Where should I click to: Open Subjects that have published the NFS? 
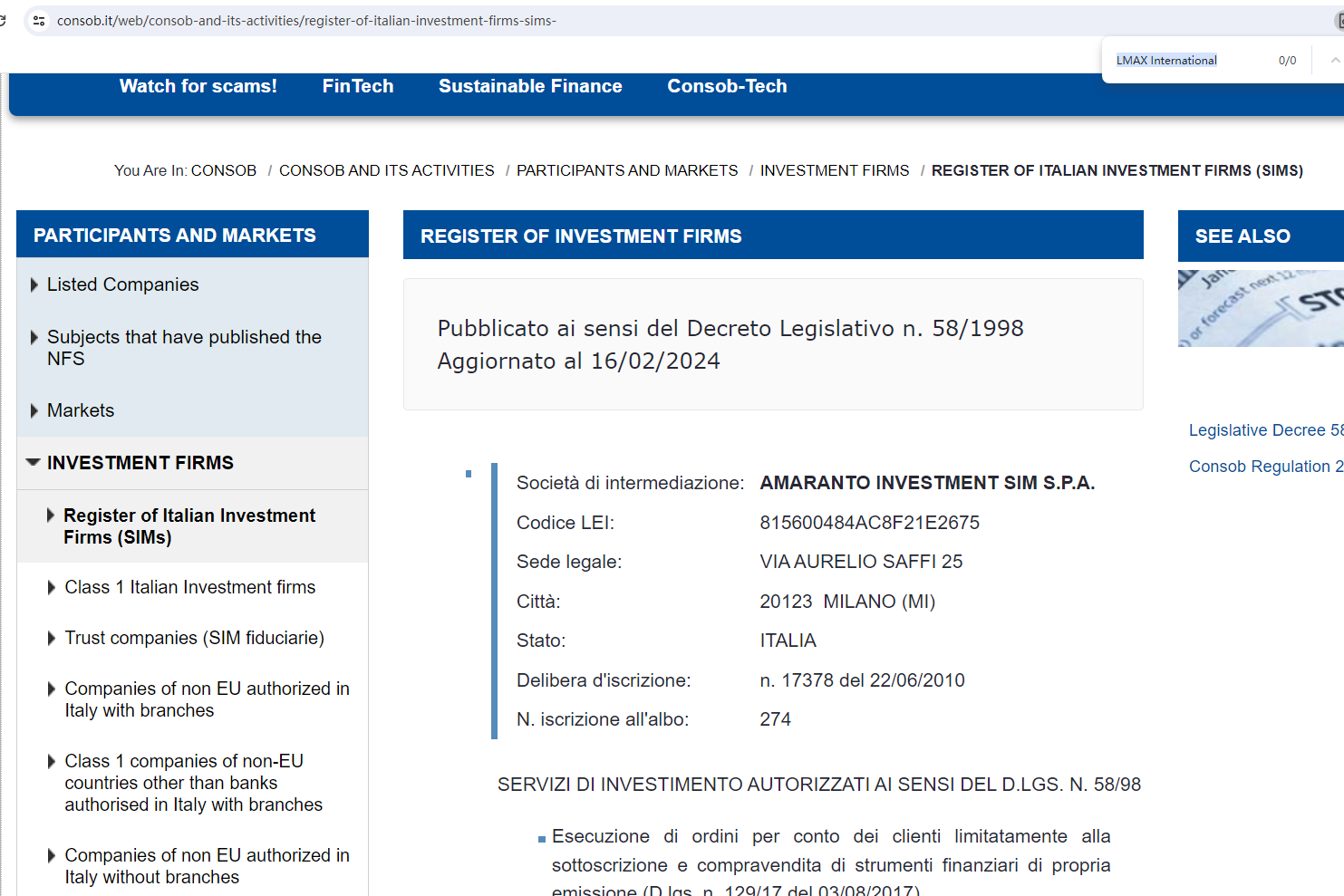tap(184, 348)
